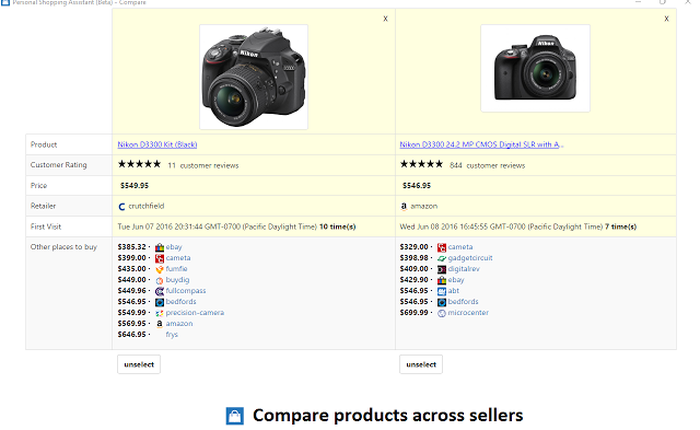
Task: Remove the left product using its X
Action: click(x=385, y=19)
